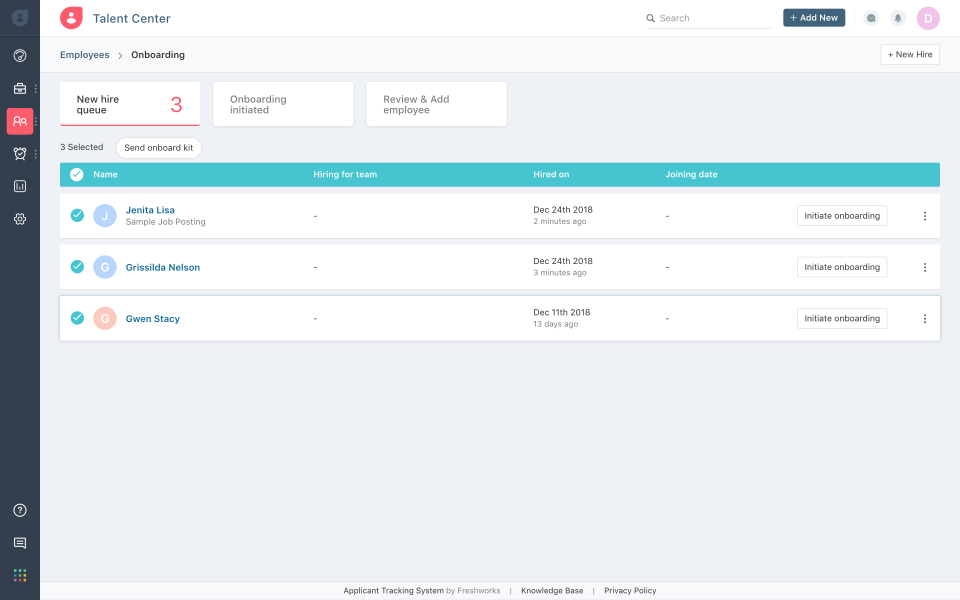Open the dashboard gauge icon in sidebar
The image size is (960, 600).
coord(20,56)
